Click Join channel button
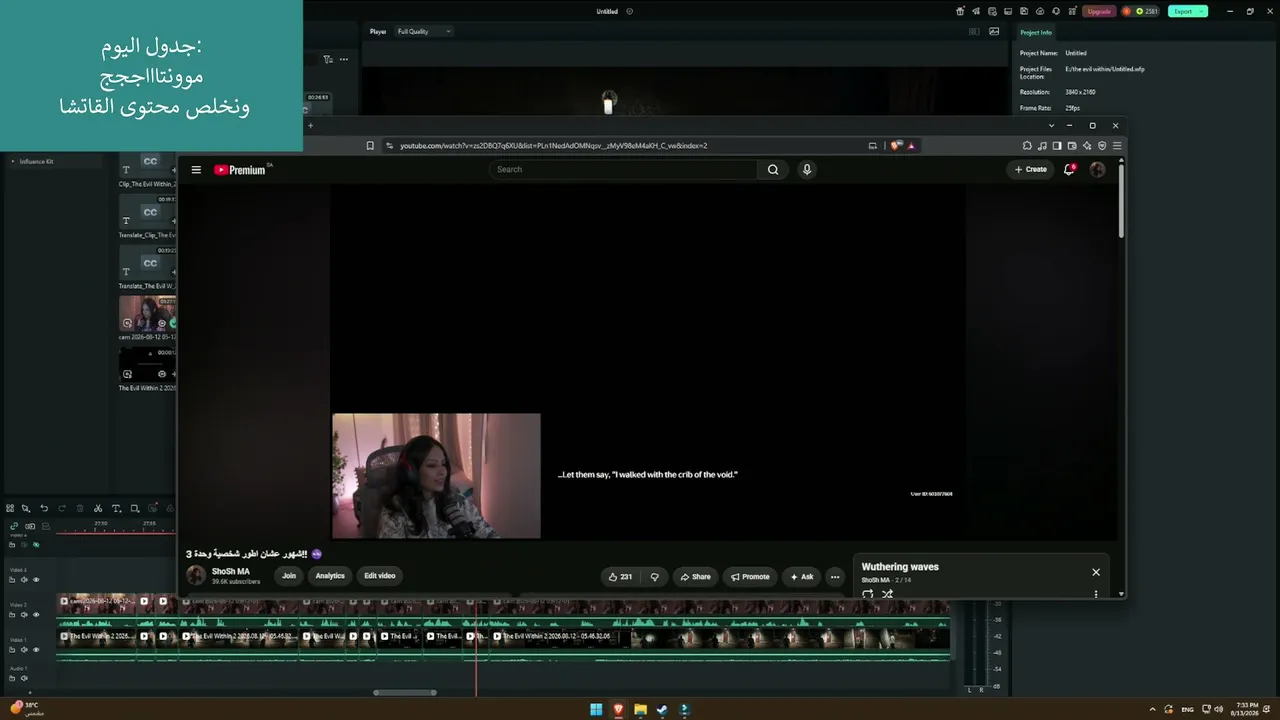1280x720 pixels. click(289, 576)
